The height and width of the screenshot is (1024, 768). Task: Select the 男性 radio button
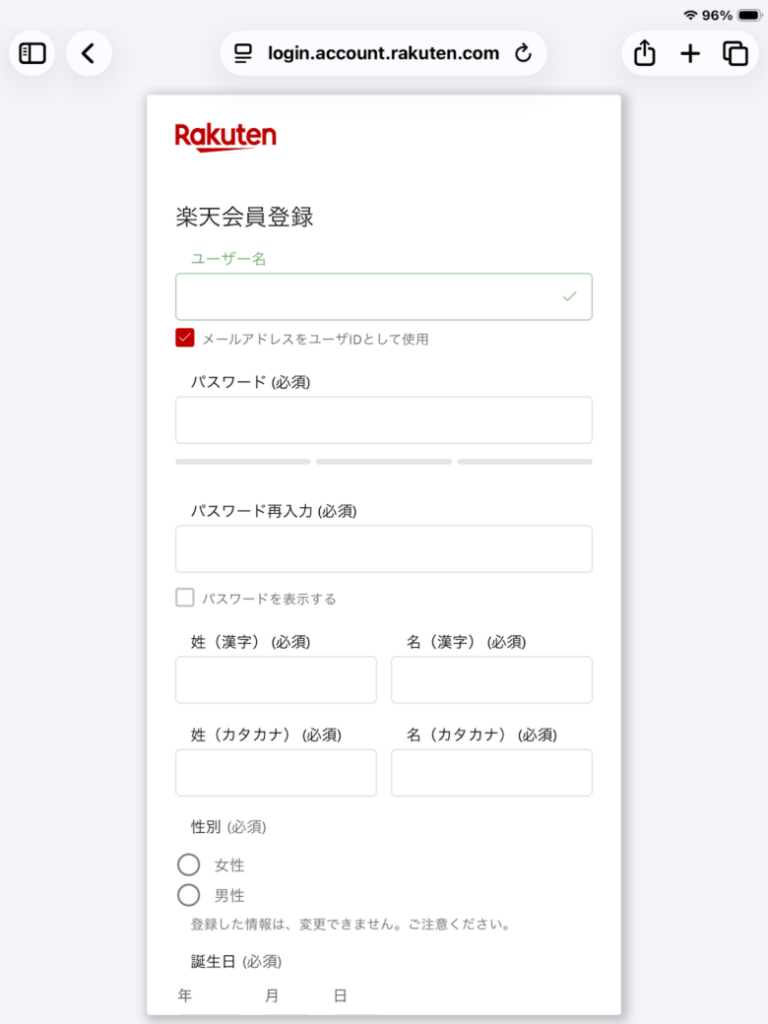[x=189, y=895]
